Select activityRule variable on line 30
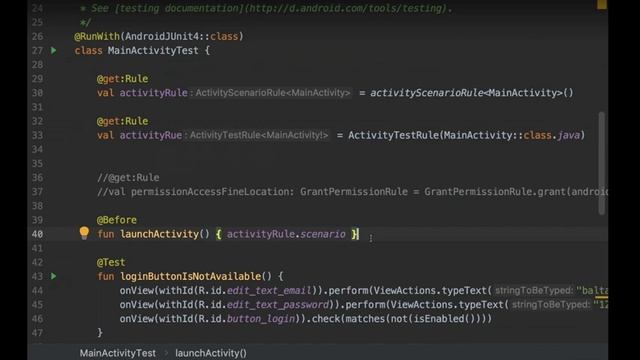The height and width of the screenshot is (360, 640). point(153,93)
